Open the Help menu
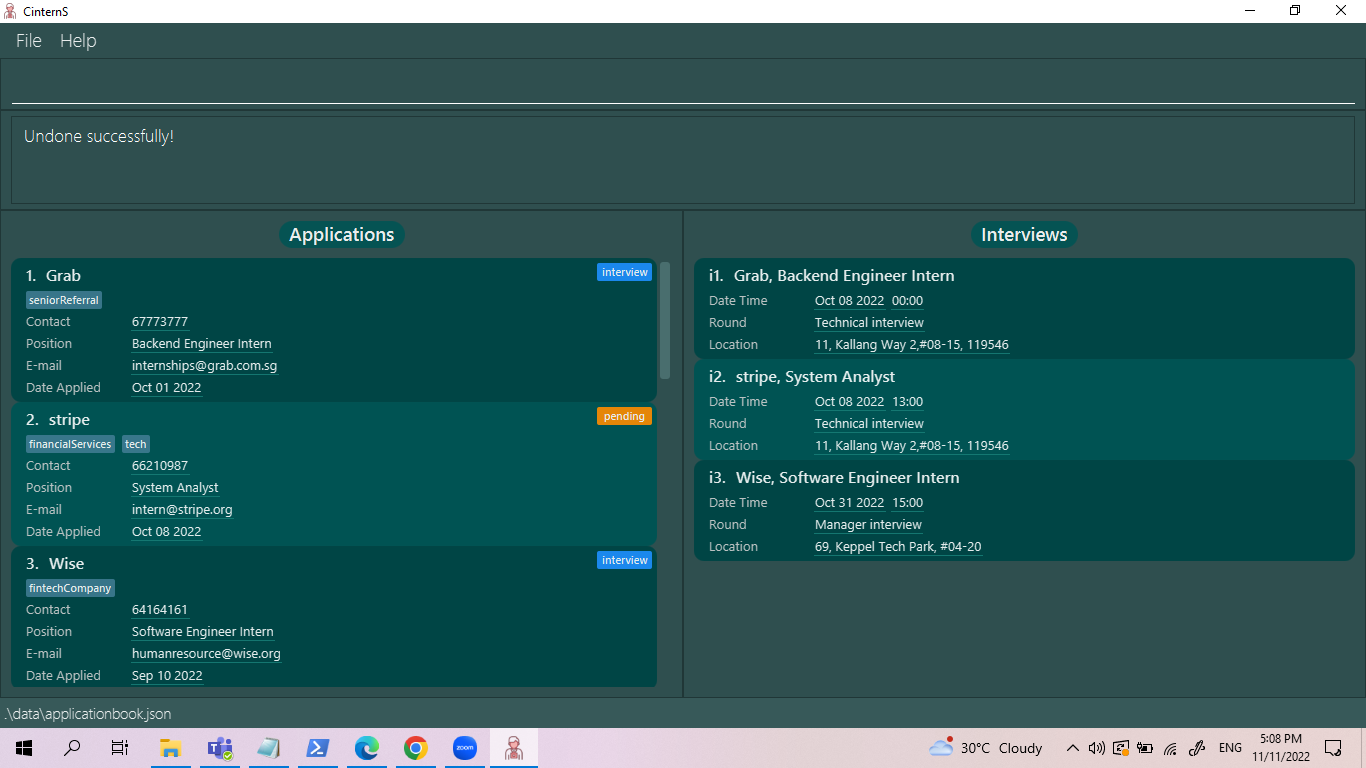This screenshot has height=768, width=1366. click(78, 41)
